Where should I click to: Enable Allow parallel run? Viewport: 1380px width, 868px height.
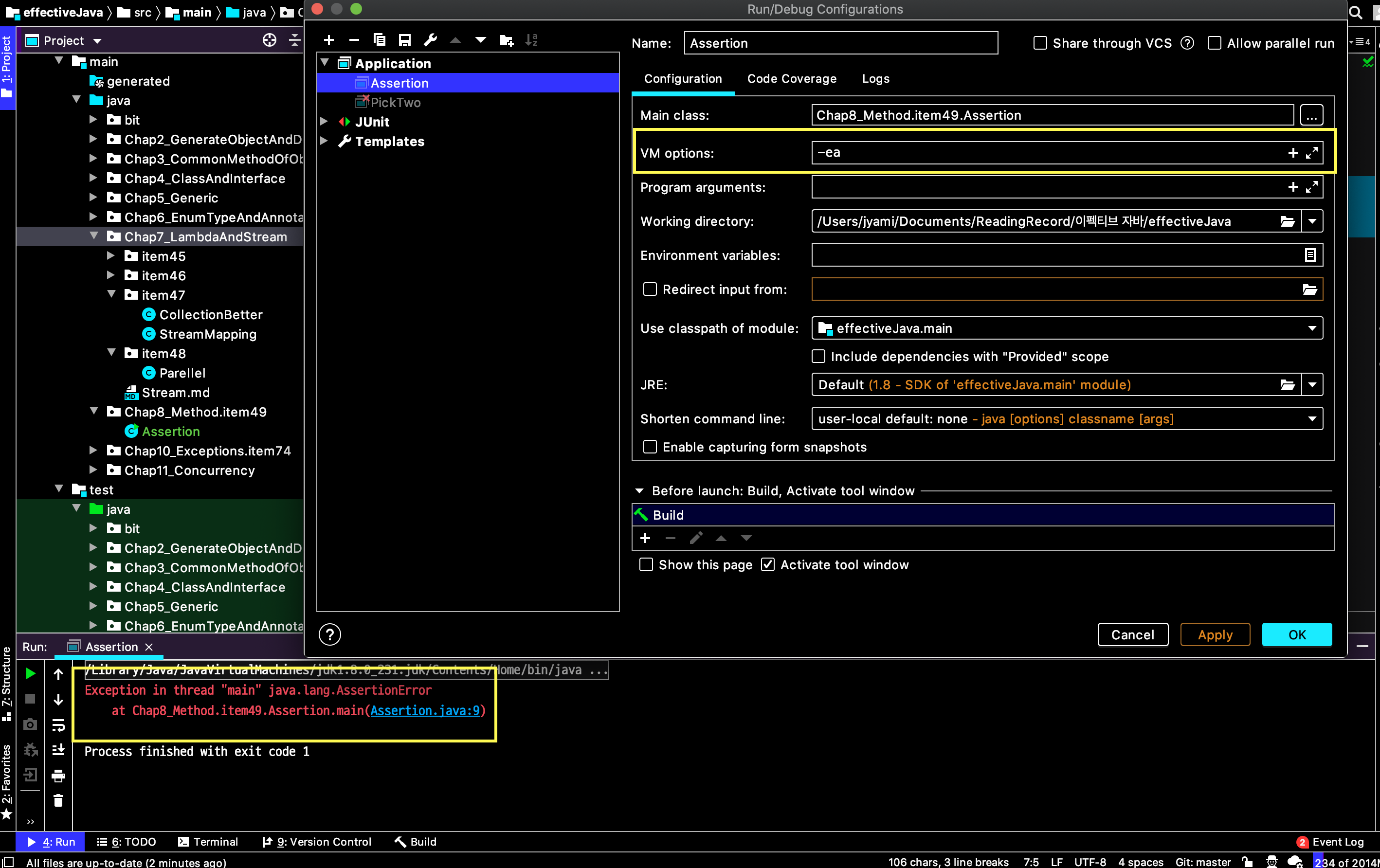coord(1215,43)
